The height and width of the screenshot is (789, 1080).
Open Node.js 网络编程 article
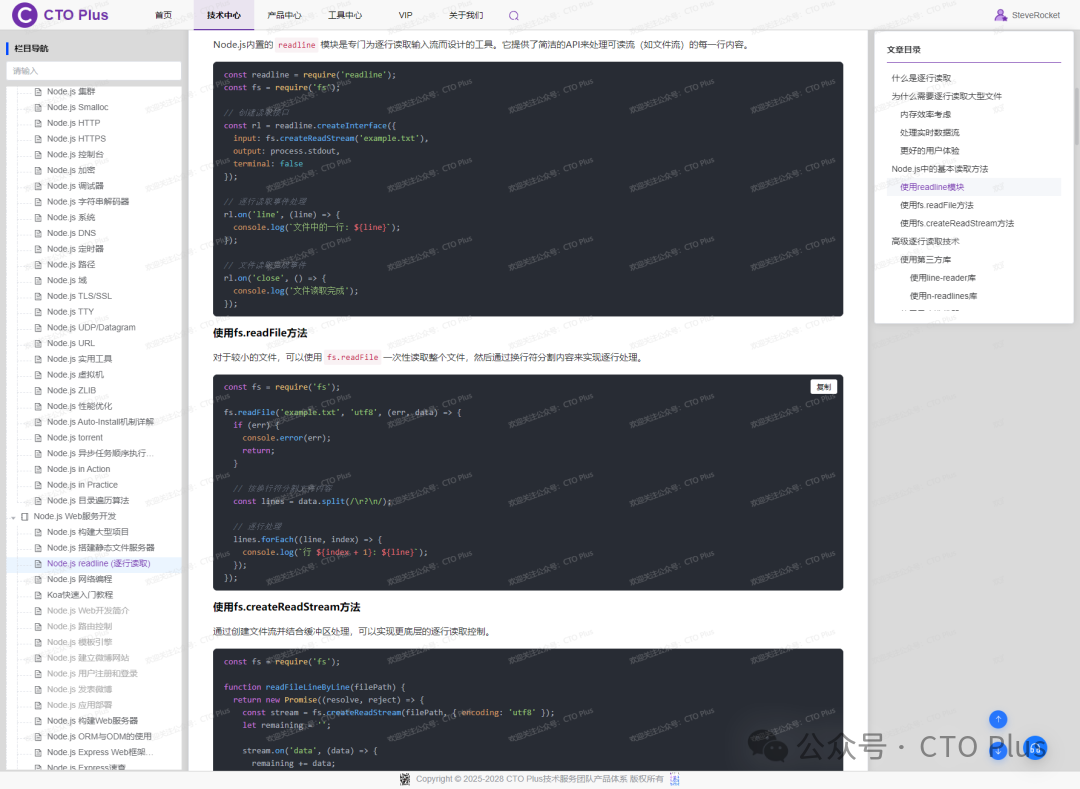(x=79, y=579)
